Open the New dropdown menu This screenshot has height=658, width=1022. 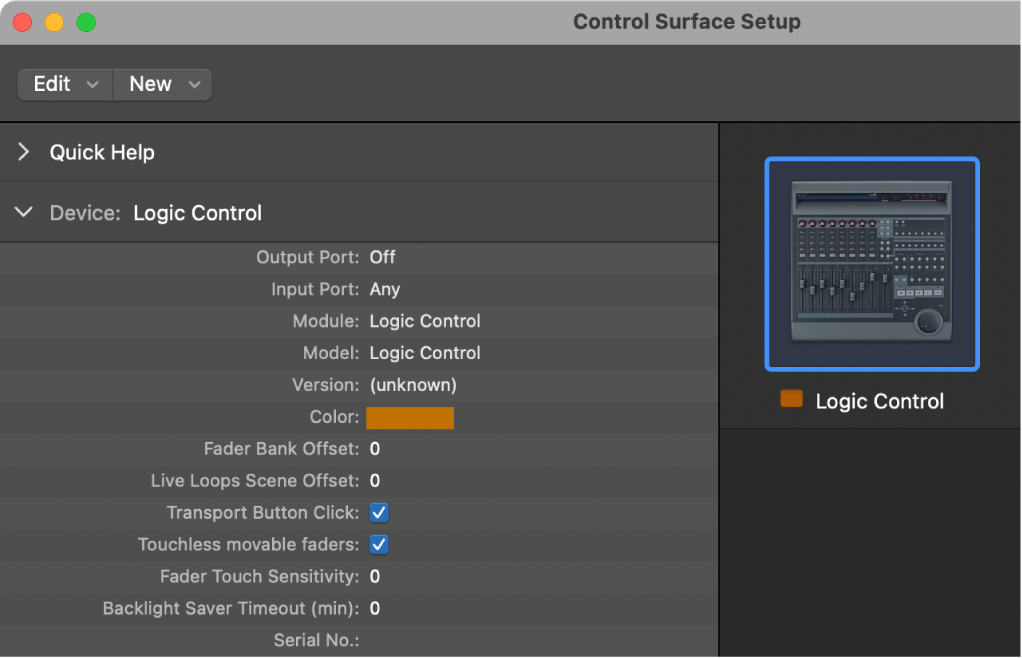point(161,84)
